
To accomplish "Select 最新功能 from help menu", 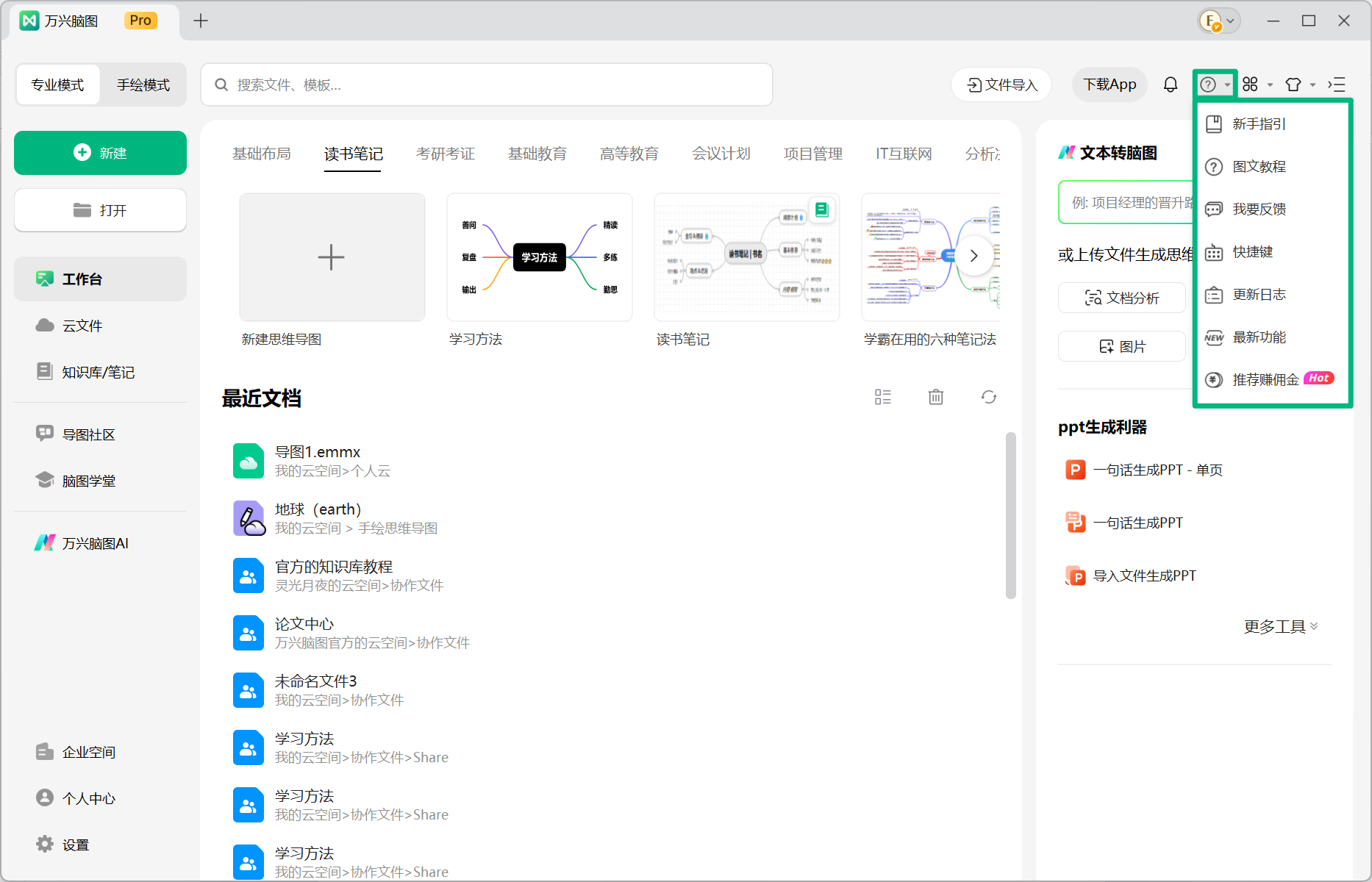I will (x=1273, y=337).
